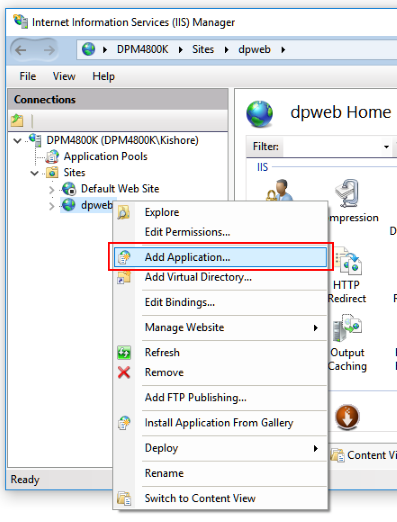Screen dimensions: 397x522
Task: Expand the Manage Website submenu
Action: [316, 328]
